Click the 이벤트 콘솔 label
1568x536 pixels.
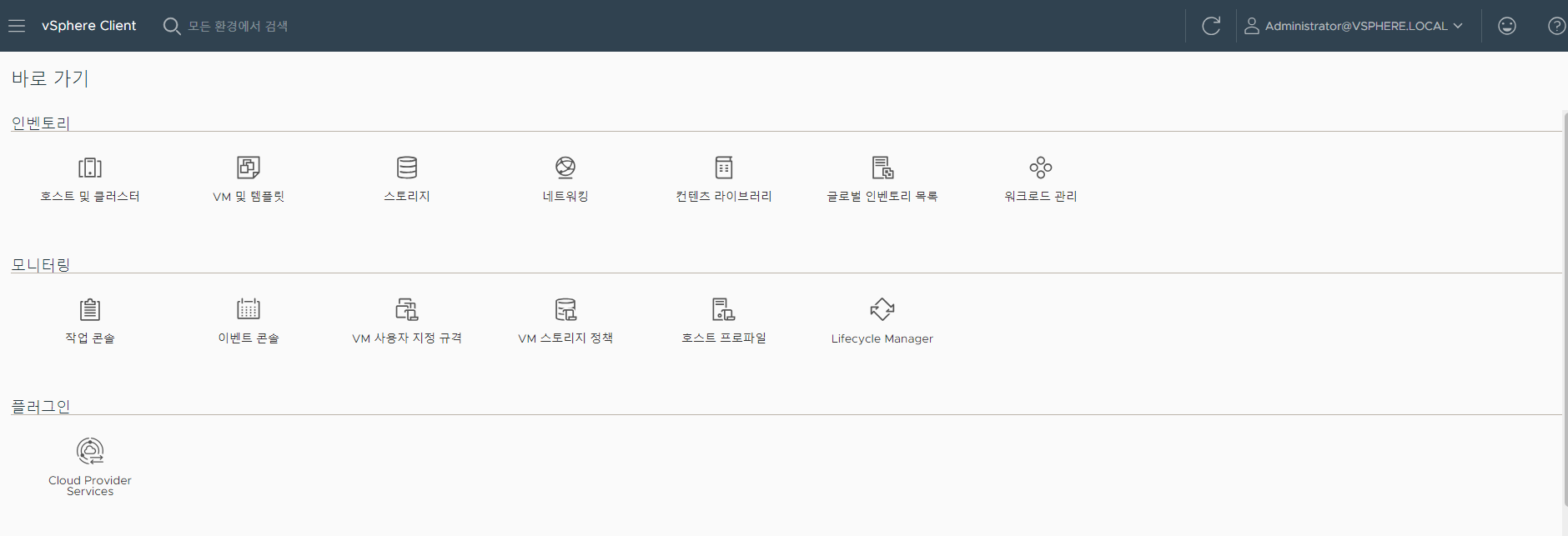[249, 338]
